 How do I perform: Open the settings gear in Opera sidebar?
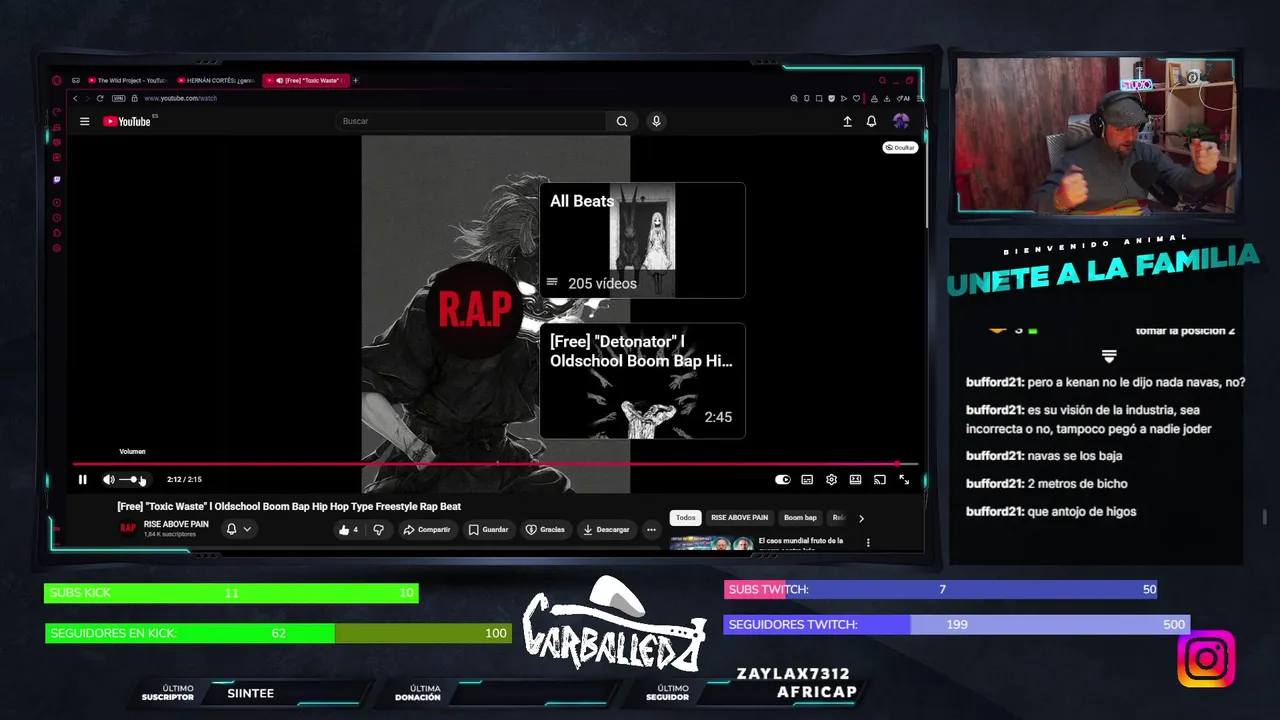[57, 247]
